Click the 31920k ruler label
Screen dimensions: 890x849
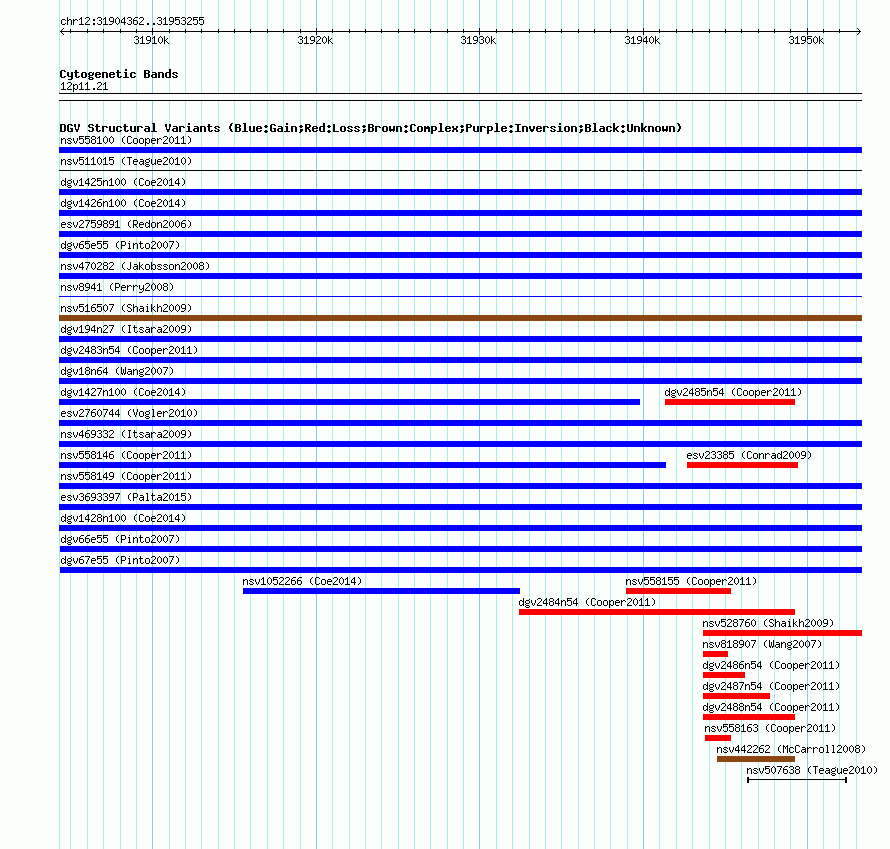[315, 40]
